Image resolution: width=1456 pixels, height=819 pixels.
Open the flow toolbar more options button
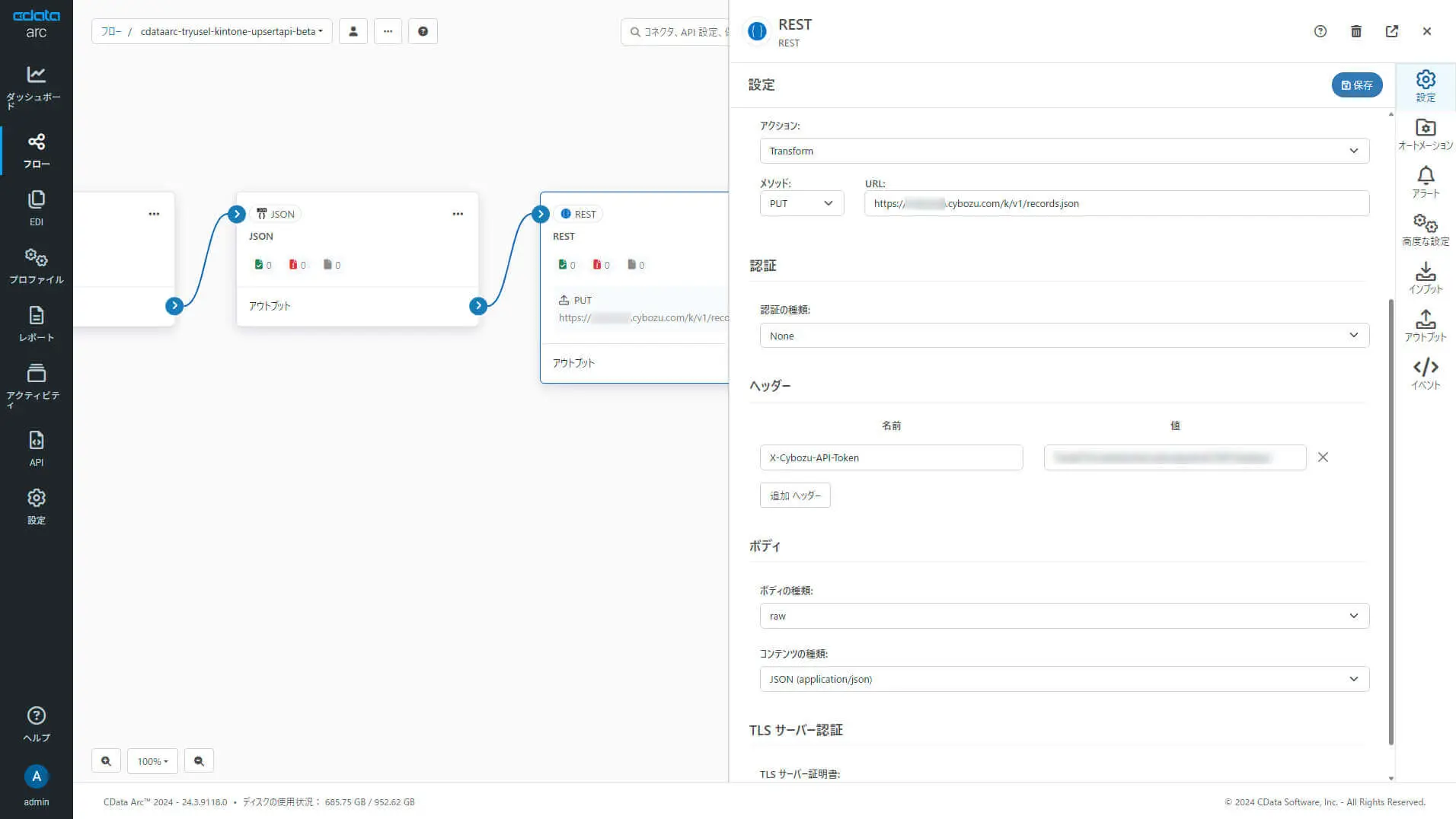tap(388, 31)
